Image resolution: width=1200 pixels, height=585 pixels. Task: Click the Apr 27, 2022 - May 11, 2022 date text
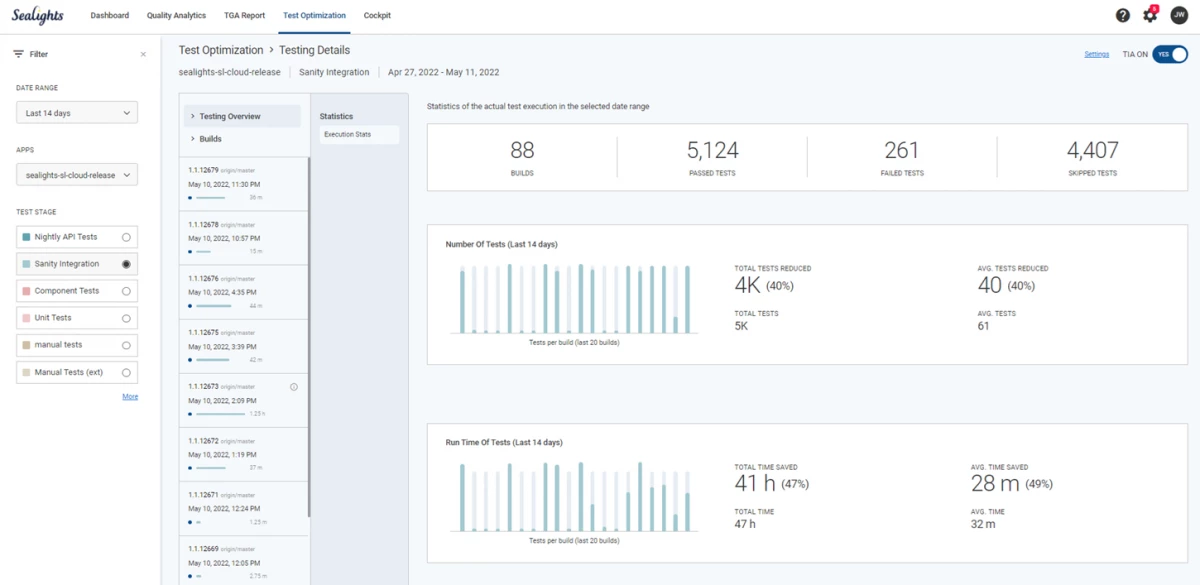click(x=444, y=72)
